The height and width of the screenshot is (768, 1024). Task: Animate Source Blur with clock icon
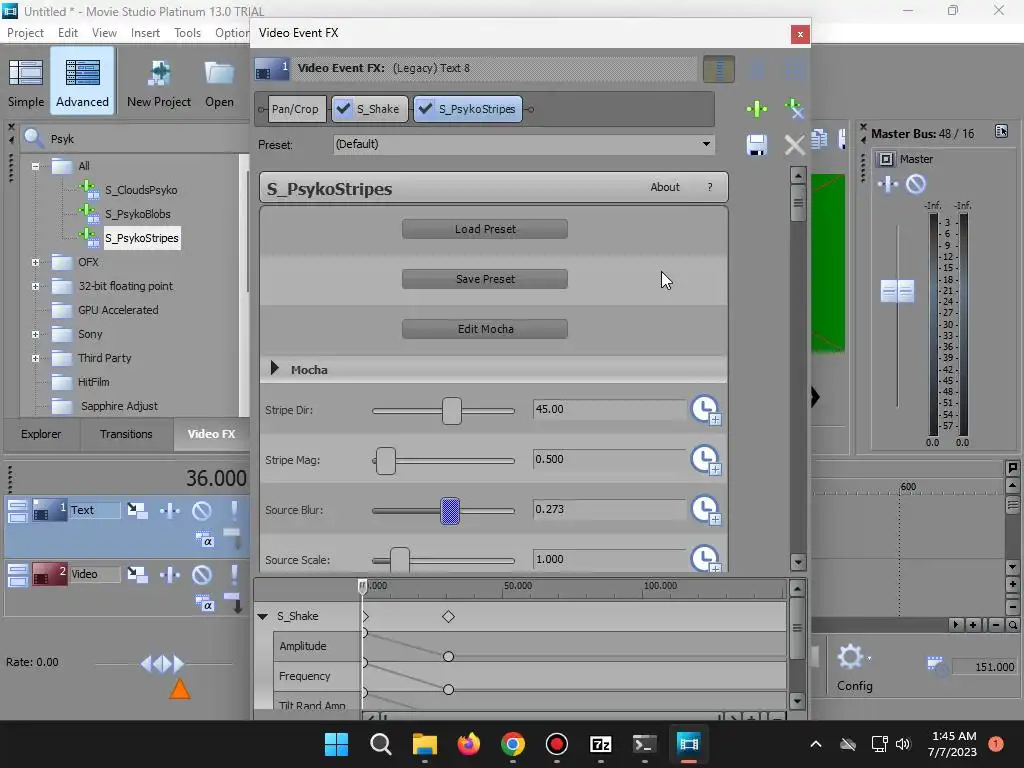pos(705,510)
